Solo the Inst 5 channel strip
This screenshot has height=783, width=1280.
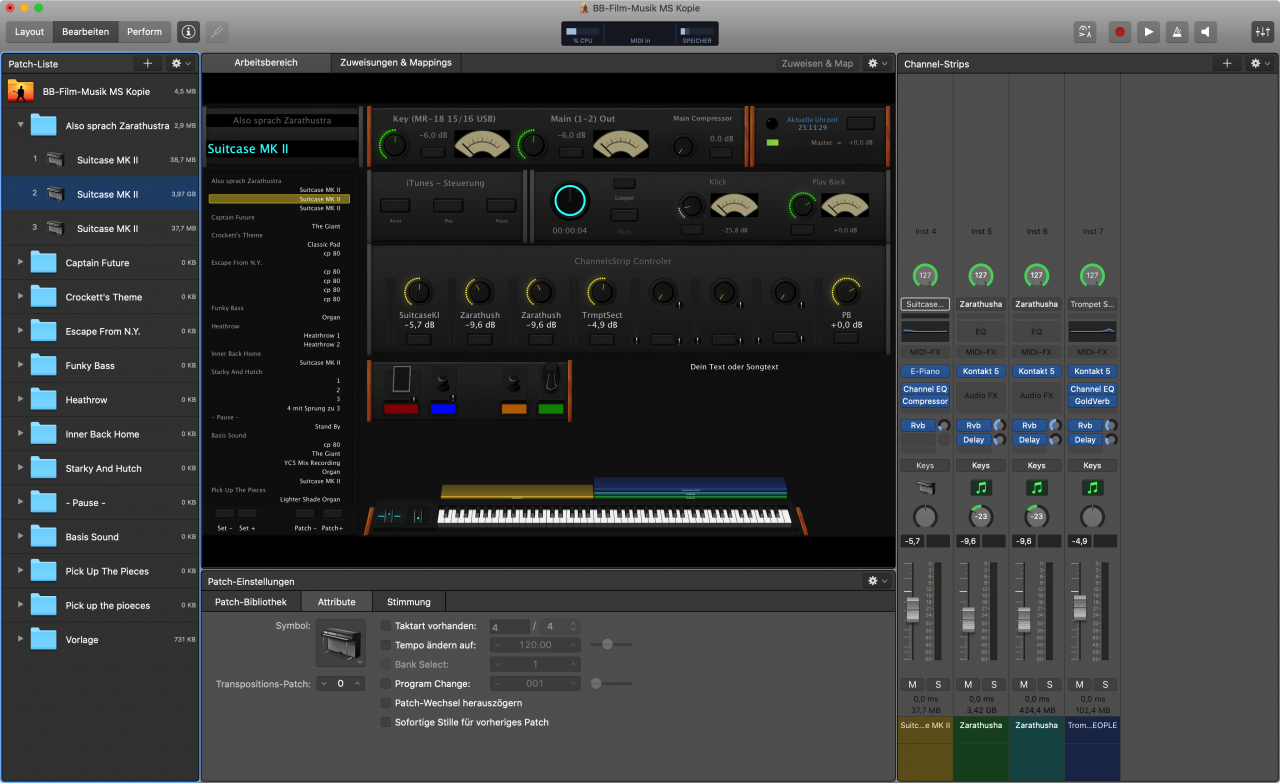pos(994,684)
